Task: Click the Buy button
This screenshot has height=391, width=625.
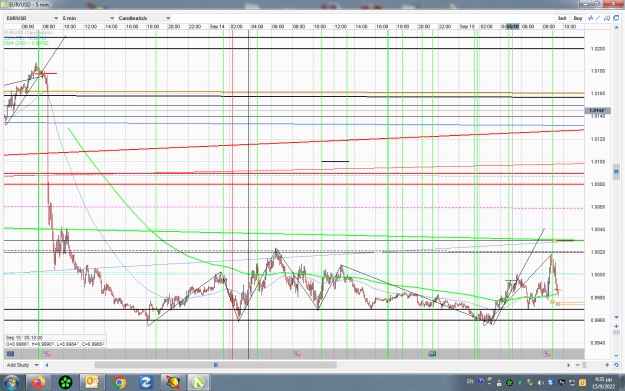Action: tap(578, 18)
